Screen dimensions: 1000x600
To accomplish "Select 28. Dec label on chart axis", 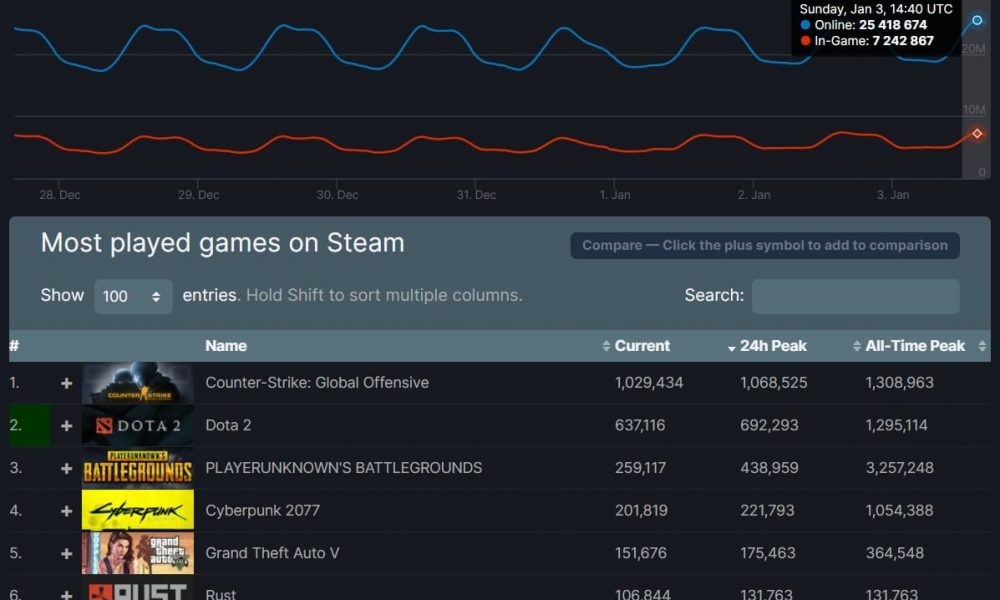I will [60, 195].
